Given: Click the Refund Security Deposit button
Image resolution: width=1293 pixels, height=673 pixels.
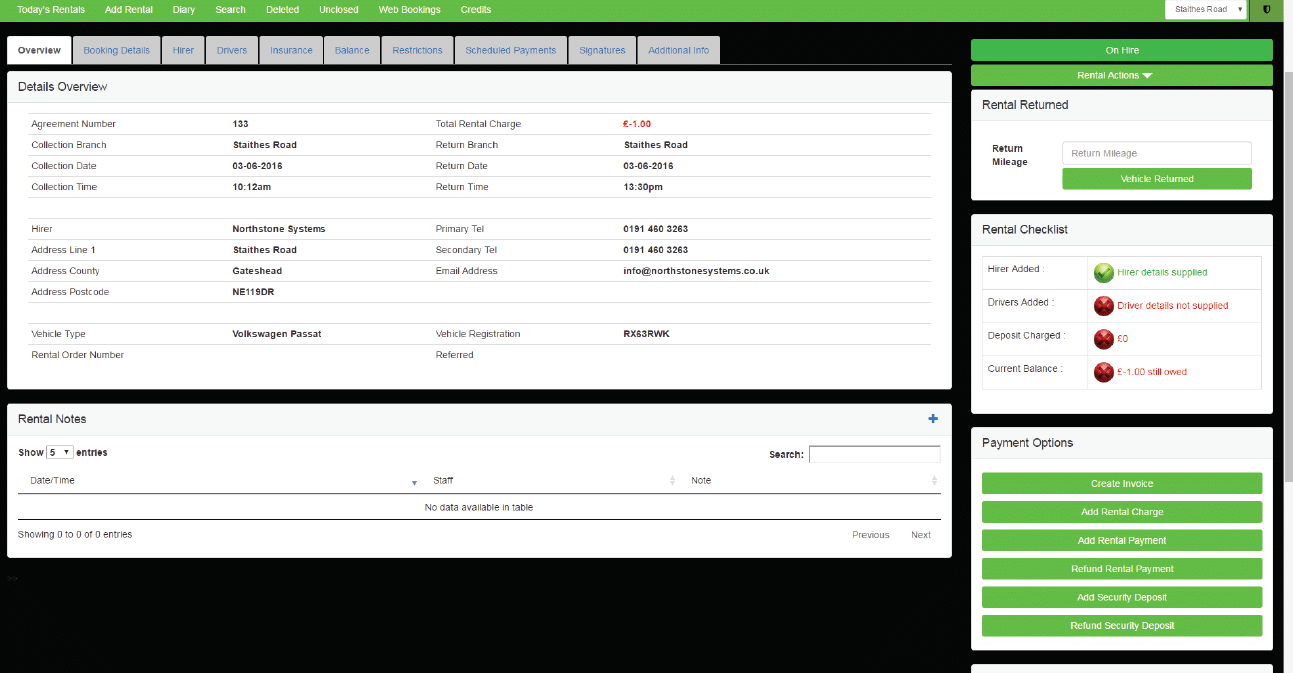Looking at the screenshot, I should 1121,626.
